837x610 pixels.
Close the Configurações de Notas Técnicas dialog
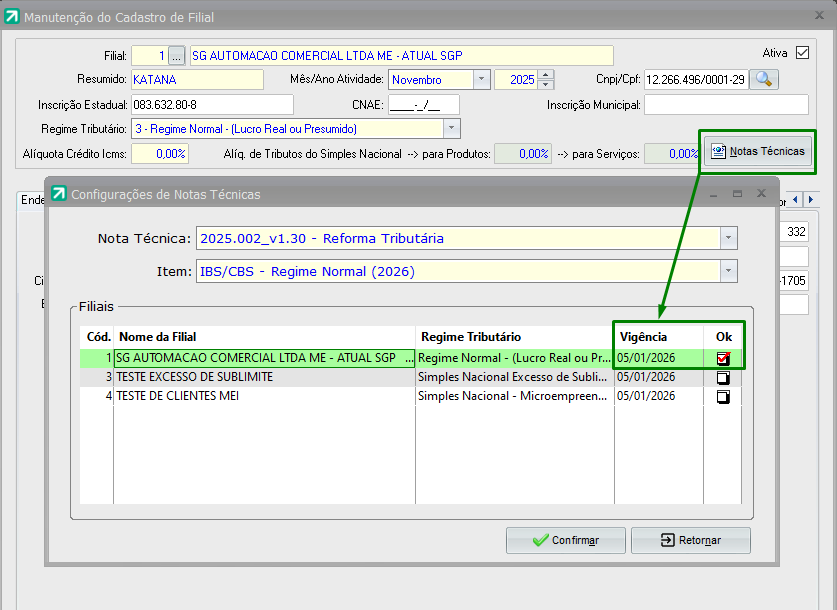pyautogui.click(x=761, y=193)
